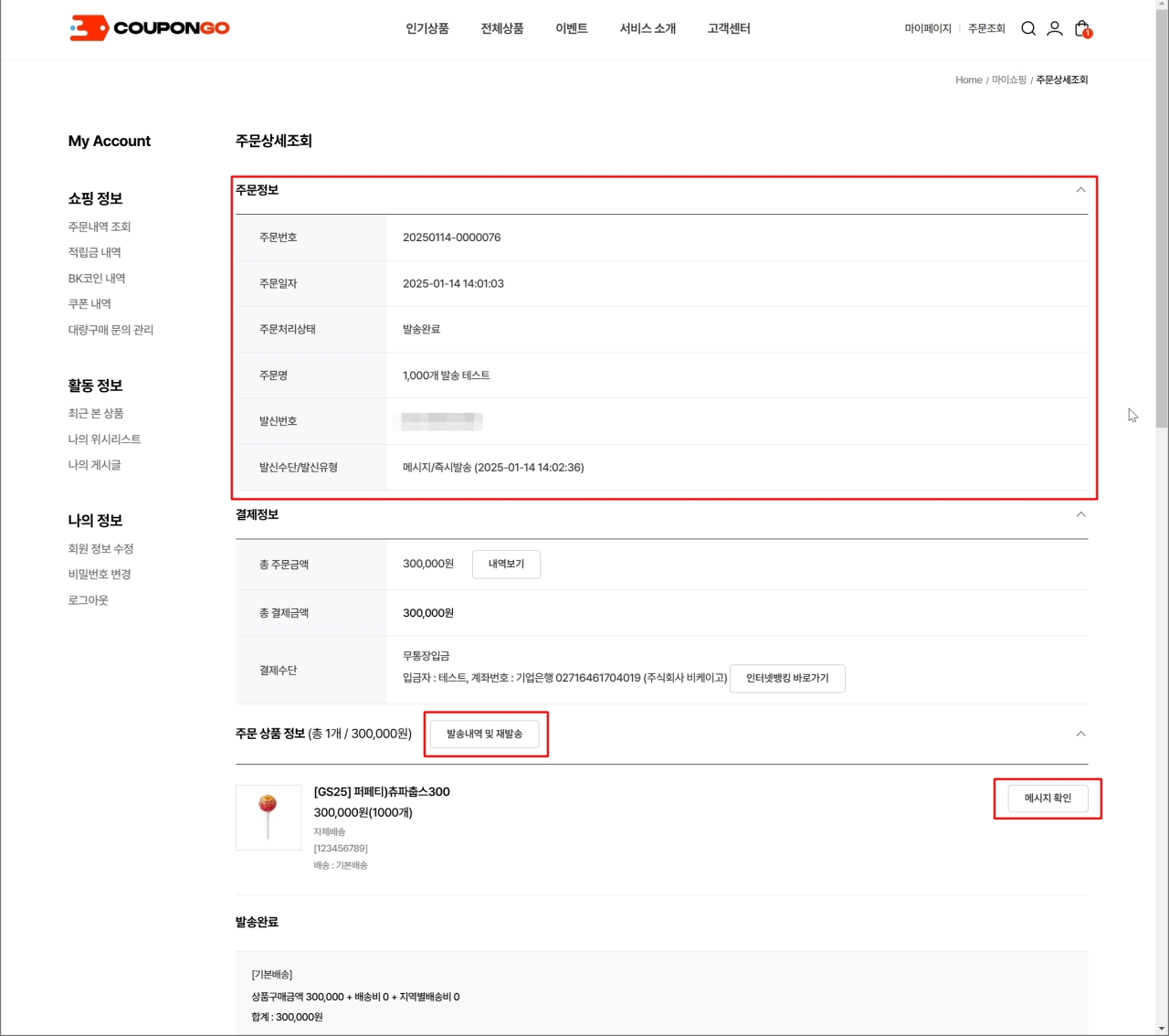This screenshot has width=1169, height=1036.
Task: Click the 메시지 확인 button
Action: (1048, 798)
